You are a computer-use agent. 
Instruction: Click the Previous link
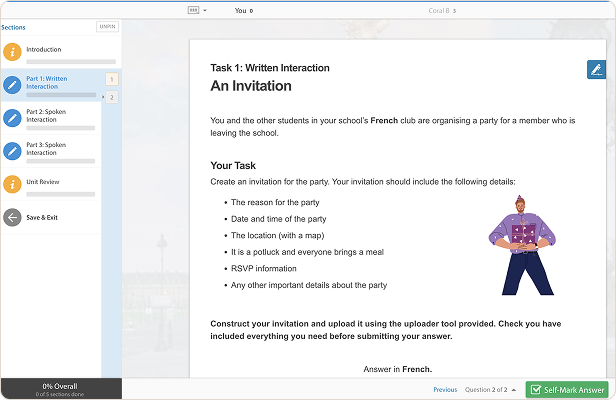pyautogui.click(x=445, y=390)
